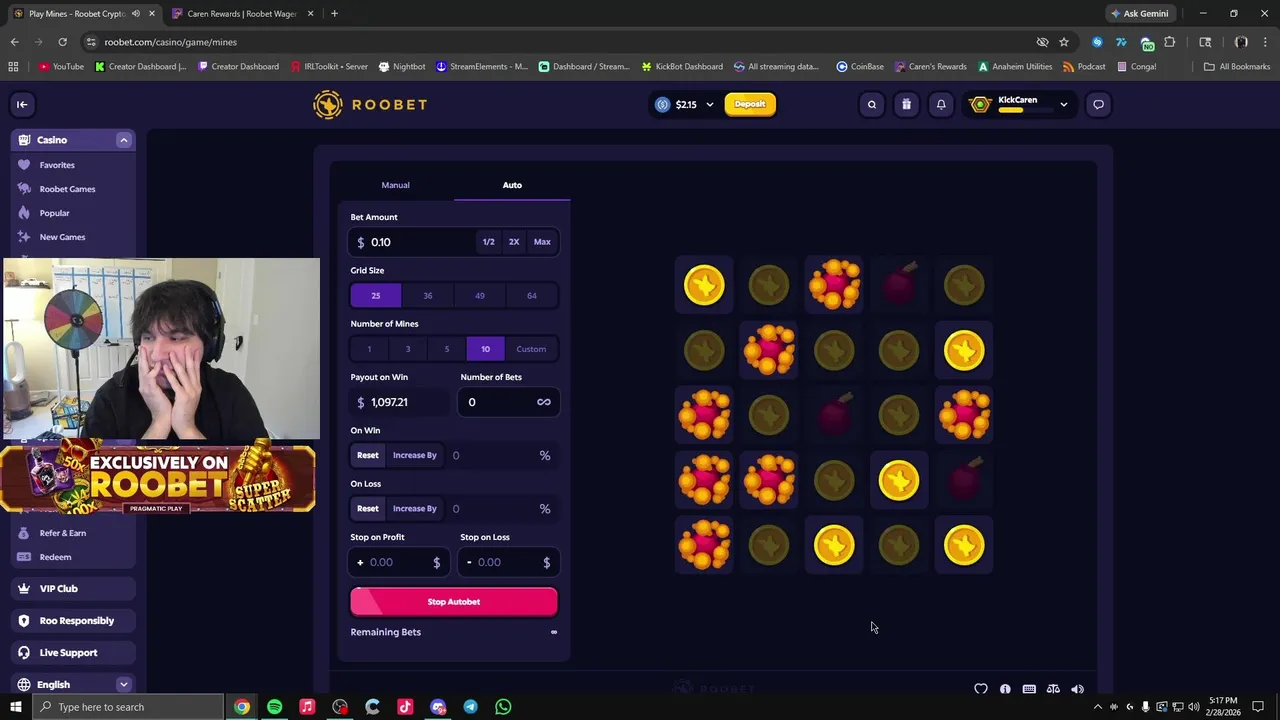The width and height of the screenshot is (1280, 720).
Task: Select grid size 64
Action: click(x=532, y=295)
